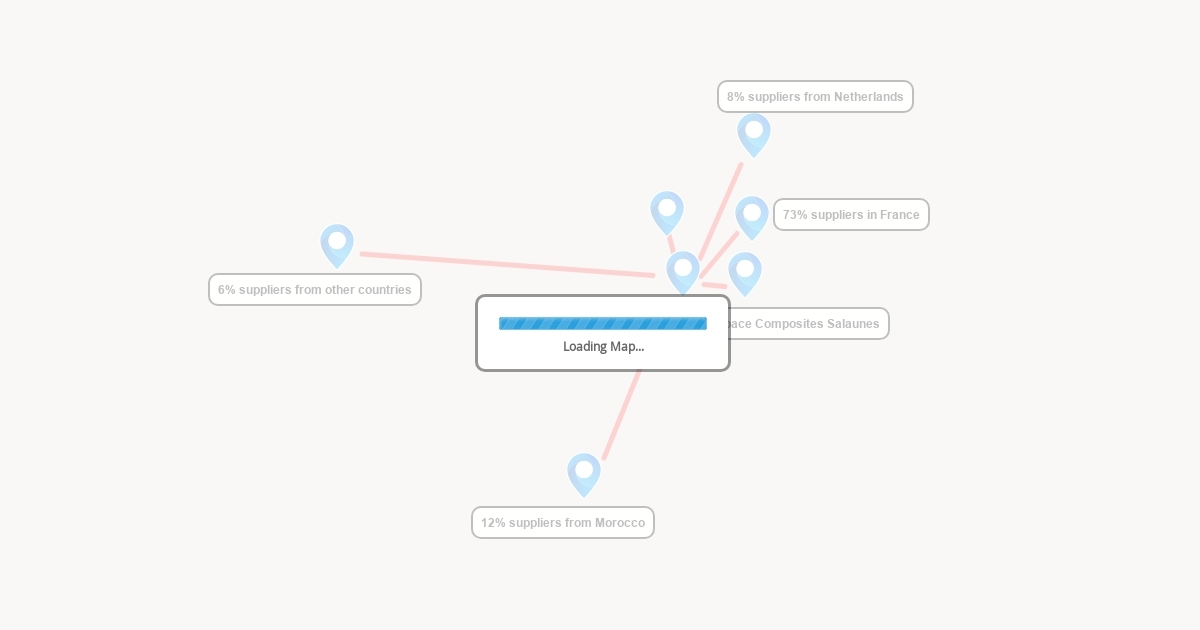Click the short line linking the hub to the France pin
This screenshot has height=630, width=1200.
[720, 254]
